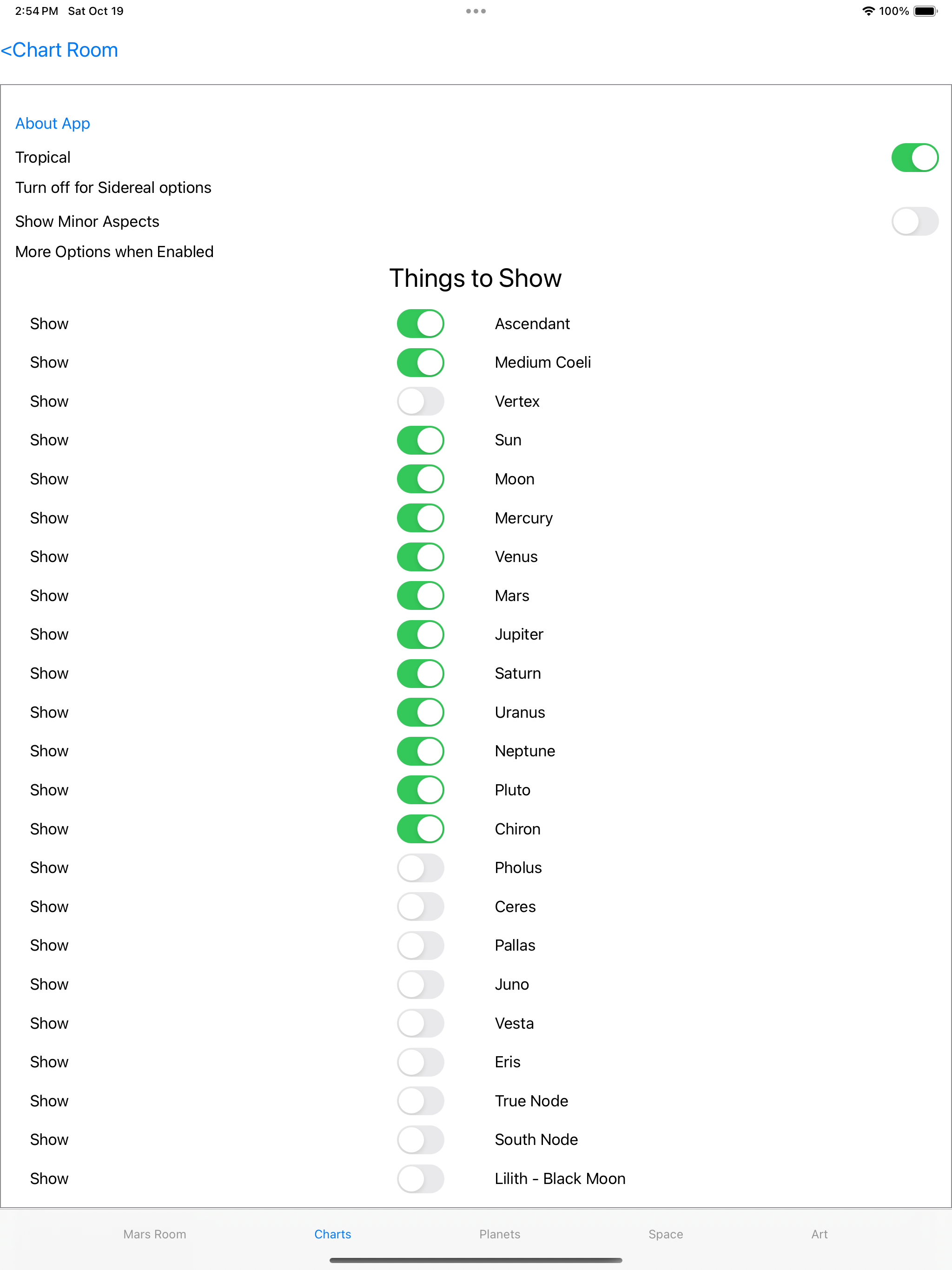
Task: Tap the battery status icon
Action: click(925, 11)
